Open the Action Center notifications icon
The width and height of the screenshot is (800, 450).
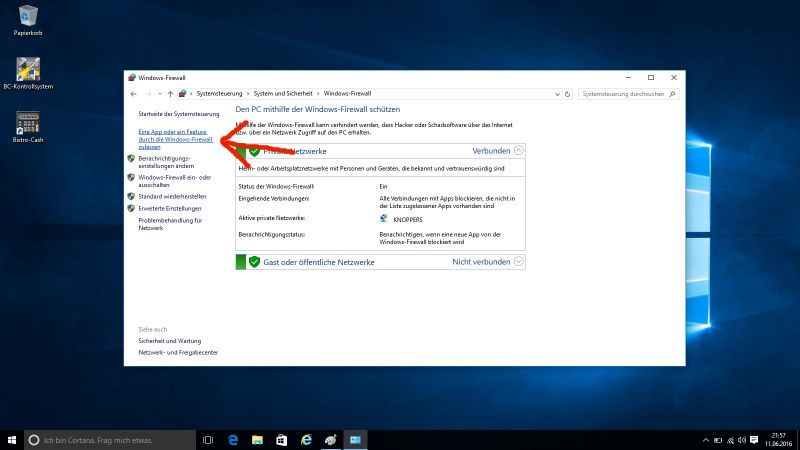(754, 440)
